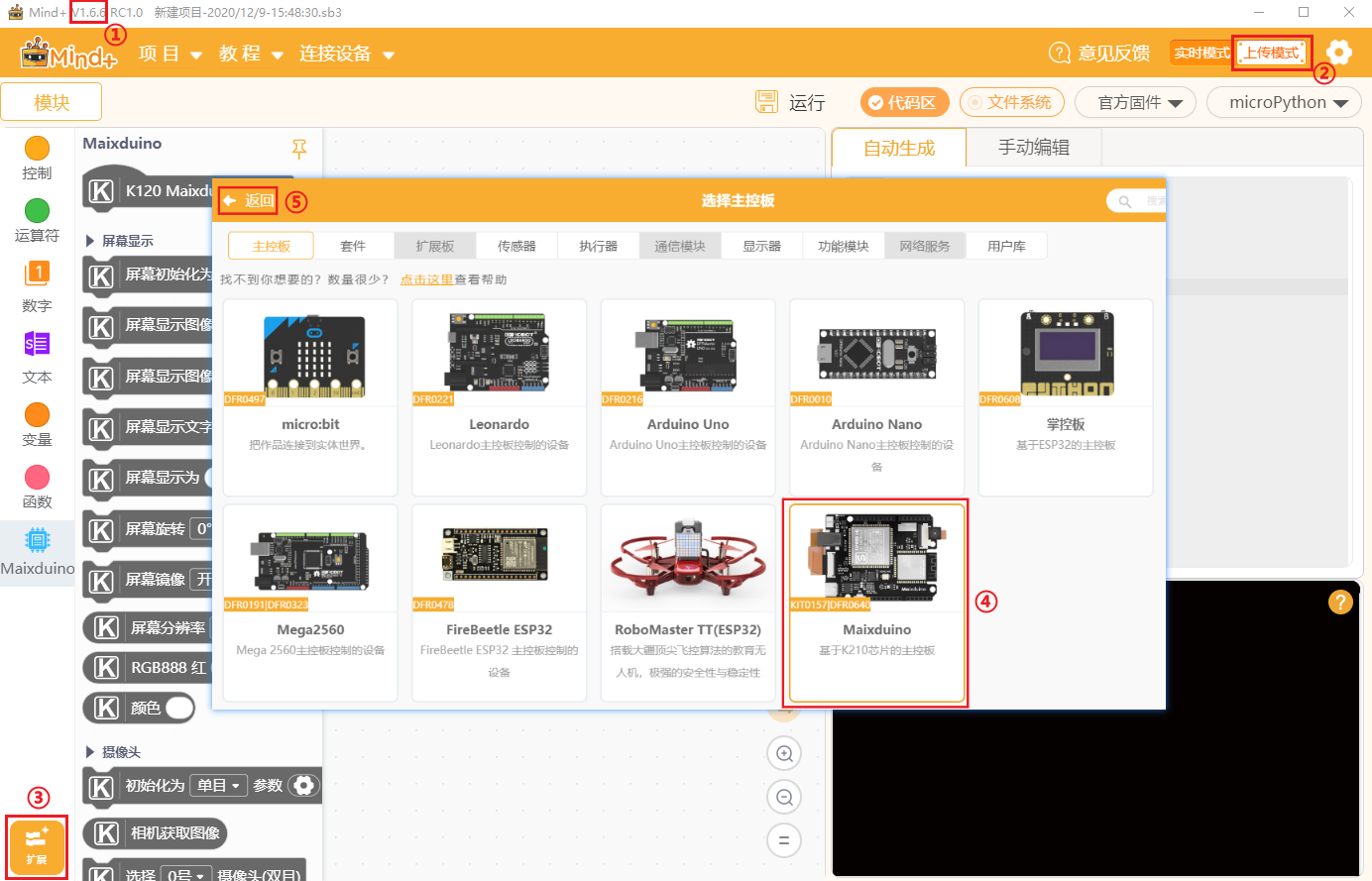Click the 运行 run icon
This screenshot has height=881, width=1372.
point(766,102)
